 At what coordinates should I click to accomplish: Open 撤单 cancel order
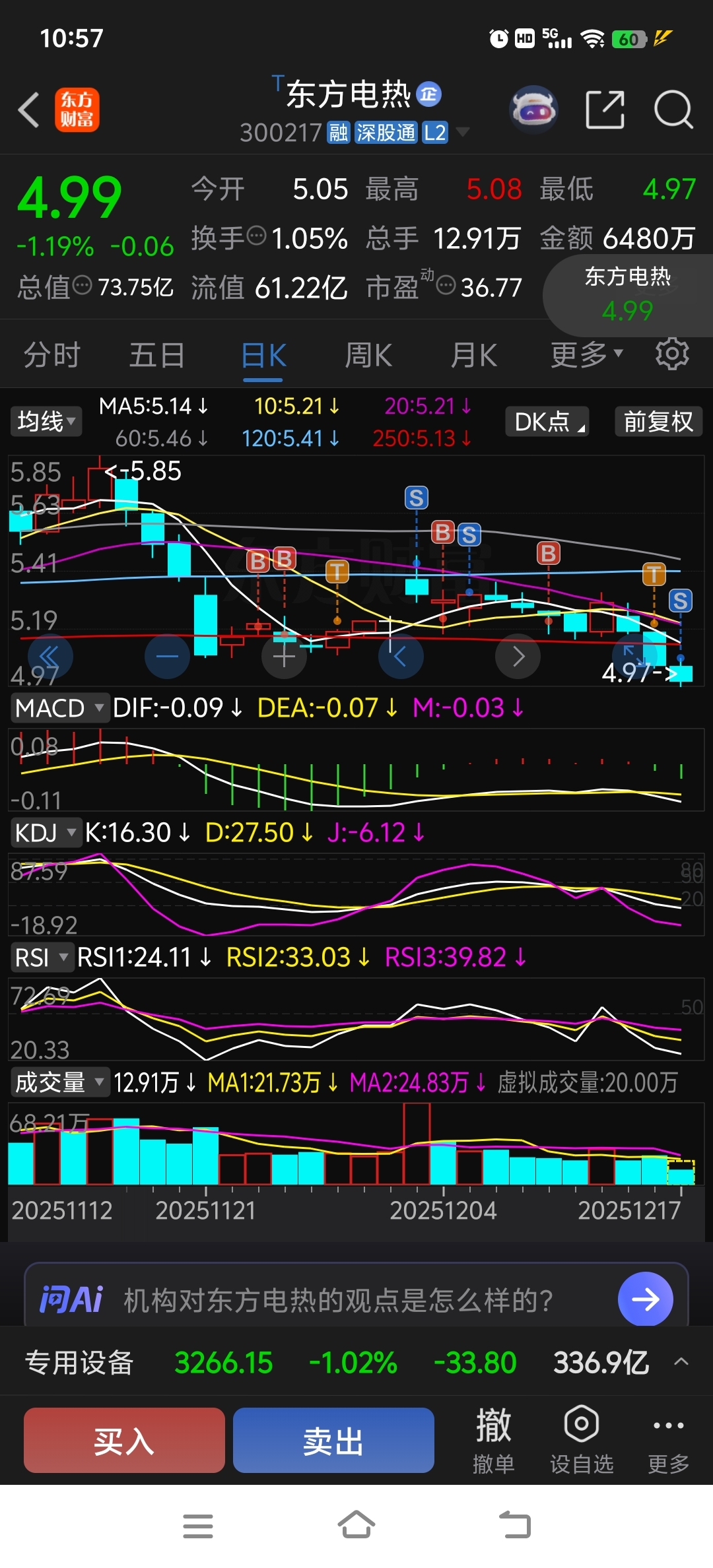493,1441
